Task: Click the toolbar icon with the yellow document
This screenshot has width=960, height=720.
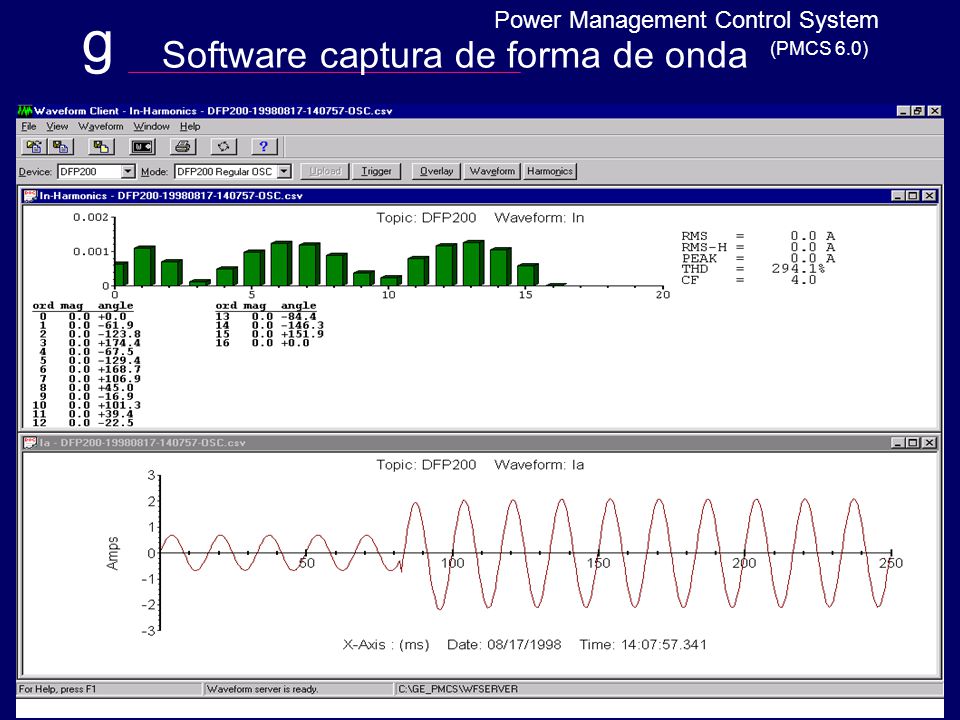Action: [x=101, y=147]
